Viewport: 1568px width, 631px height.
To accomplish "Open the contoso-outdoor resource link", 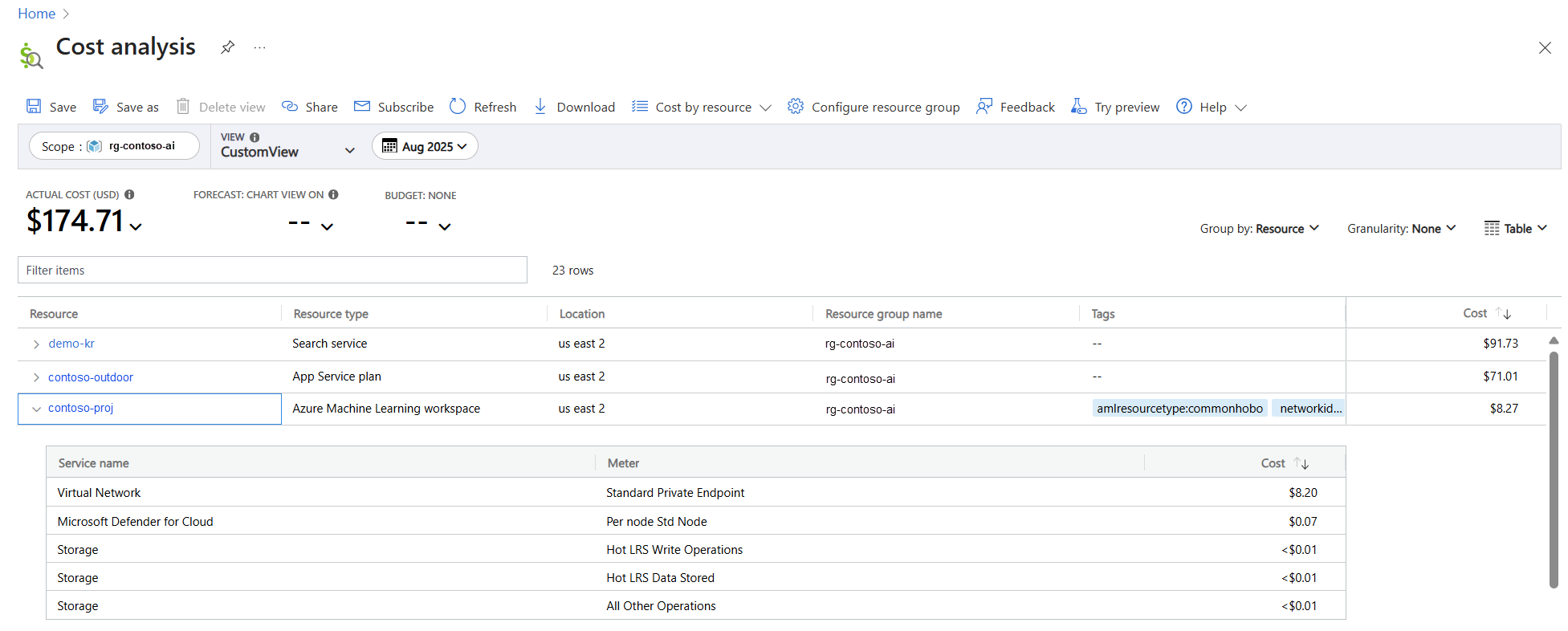I will (90, 377).
